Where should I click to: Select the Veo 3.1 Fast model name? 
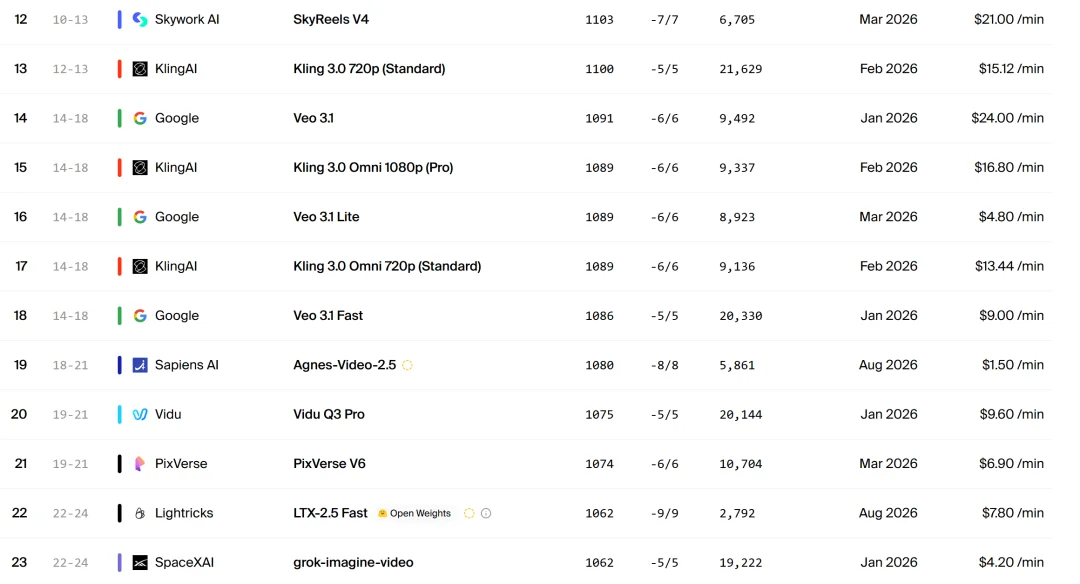coord(328,315)
